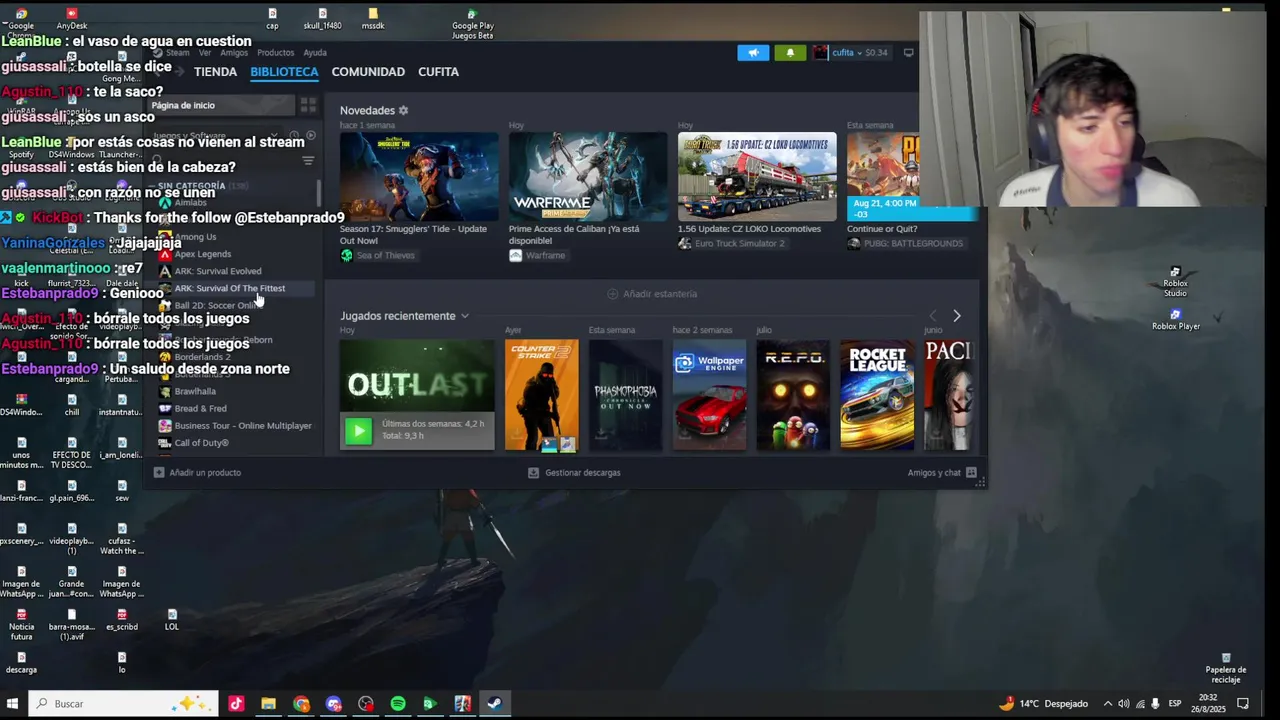Open Counter-Strike 2 recent game thumbnail
This screenshot has width=1280, height=720.
pos(541,395)
